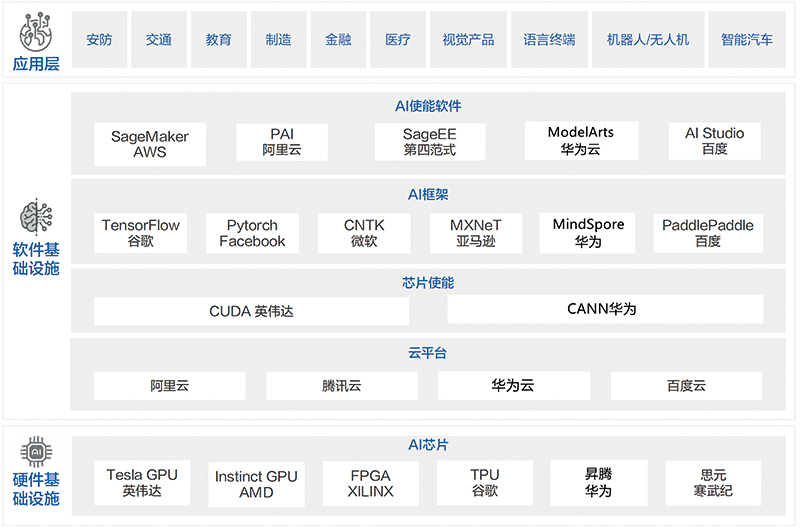Viewport: 800px width, 530px height.
Task: Click the AI使能软件 section heading
Action: point(428,106)
